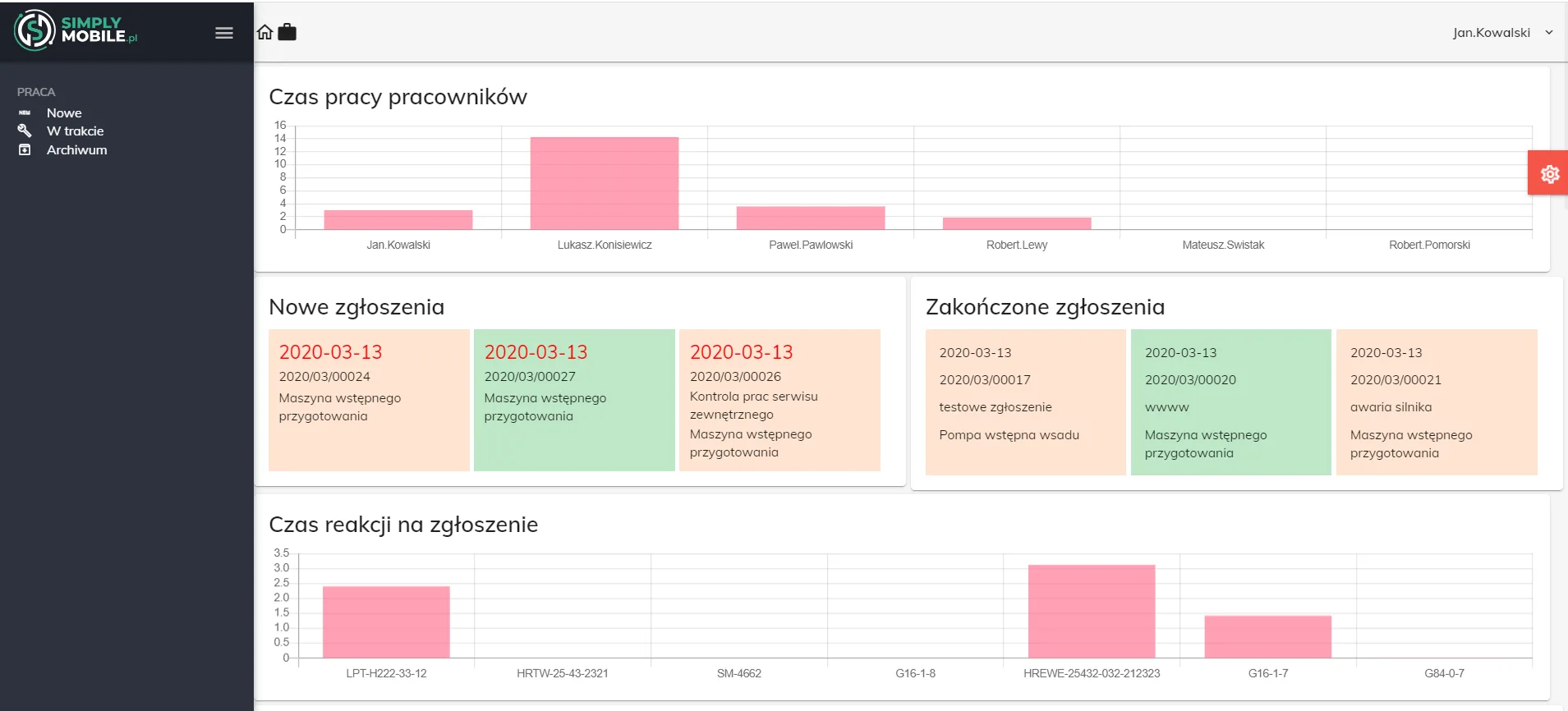Image resolution: width=1568 pixels, height=711 pixels.
Task: Click the PRACA section label
Action: tap(36, 92)
